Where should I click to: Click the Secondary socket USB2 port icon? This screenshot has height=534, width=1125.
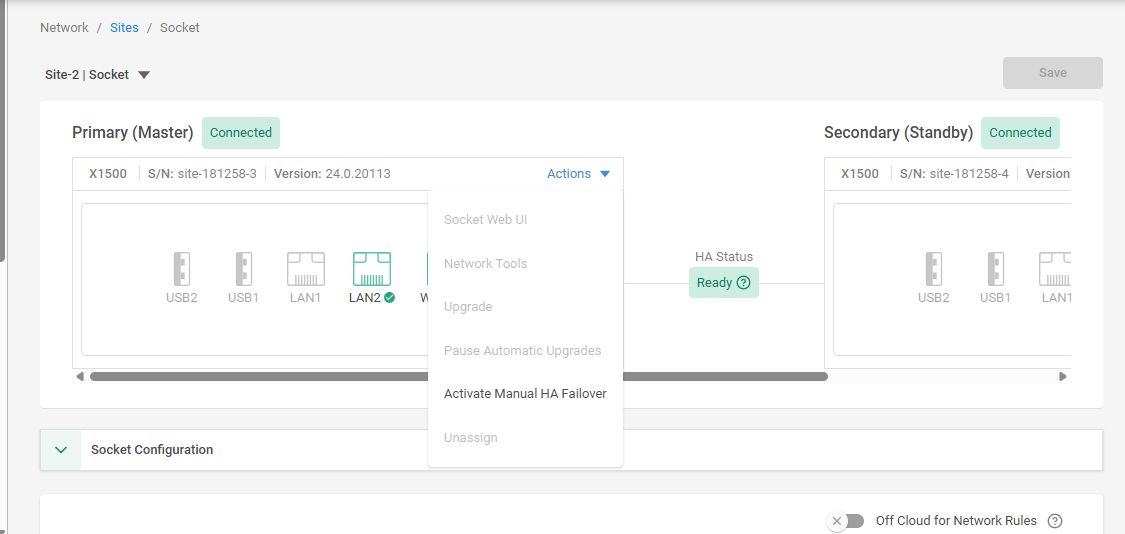933,269
